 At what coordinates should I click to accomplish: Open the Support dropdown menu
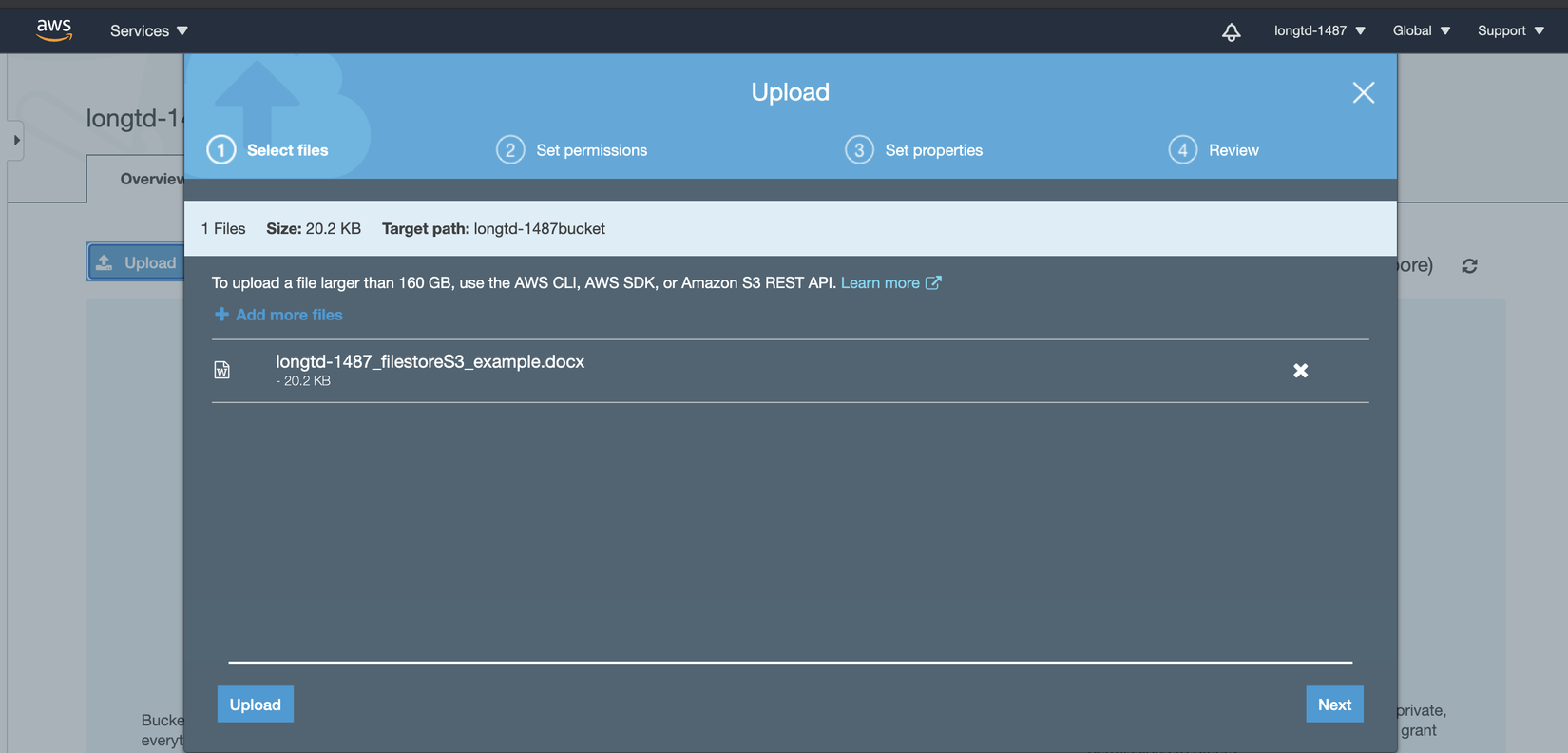point(1511,31)
